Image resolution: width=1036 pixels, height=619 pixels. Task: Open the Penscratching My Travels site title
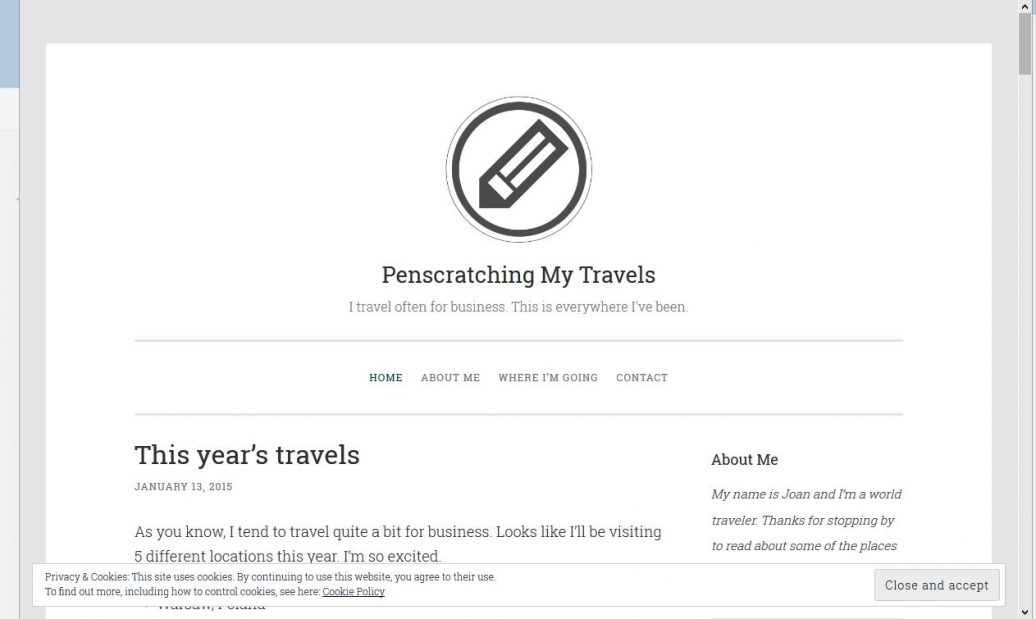pos(518,275)
